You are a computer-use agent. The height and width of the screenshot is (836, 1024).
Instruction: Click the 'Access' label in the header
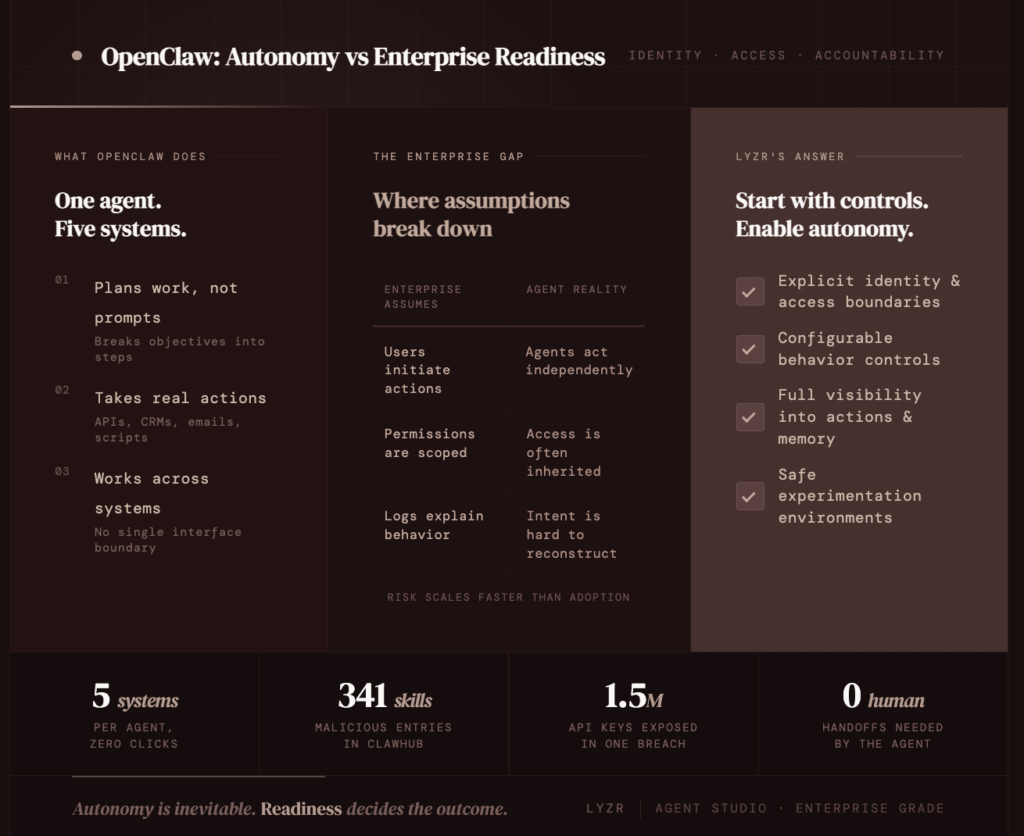[x=758, y=56]
